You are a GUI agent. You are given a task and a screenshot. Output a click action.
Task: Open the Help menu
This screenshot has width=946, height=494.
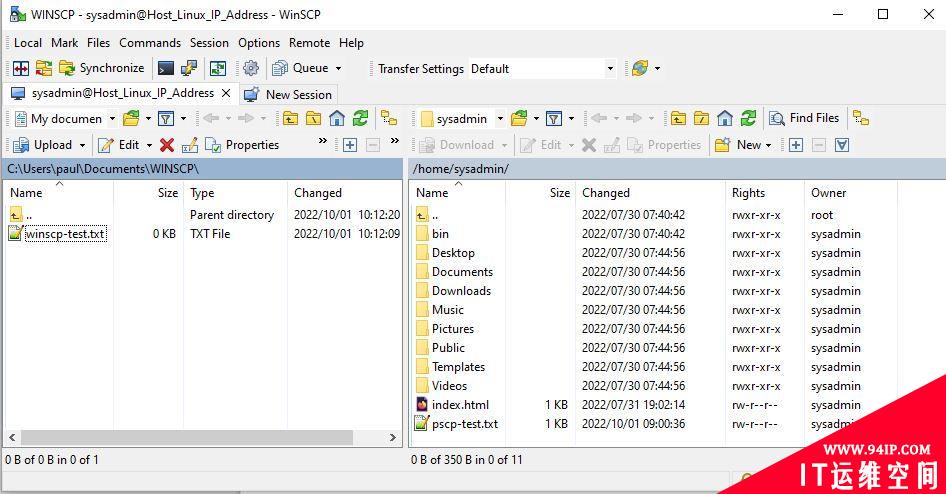tap(351, 43)
